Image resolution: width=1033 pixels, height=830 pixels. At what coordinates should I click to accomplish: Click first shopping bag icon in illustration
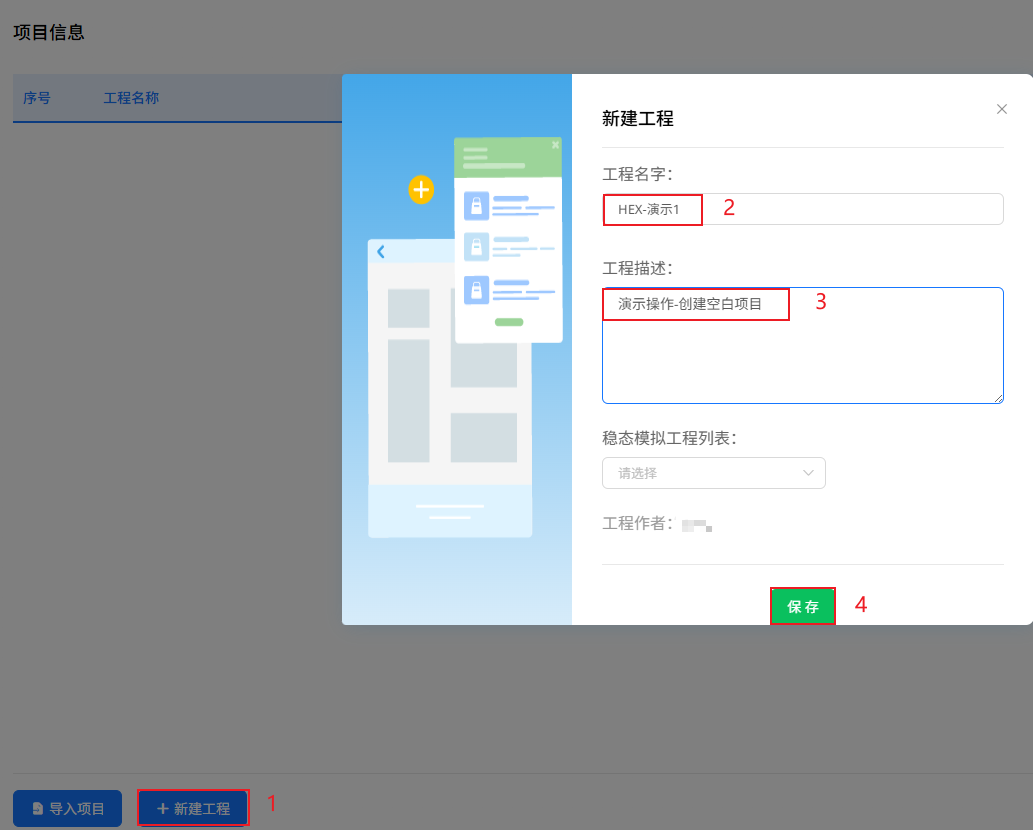point(476,206)
